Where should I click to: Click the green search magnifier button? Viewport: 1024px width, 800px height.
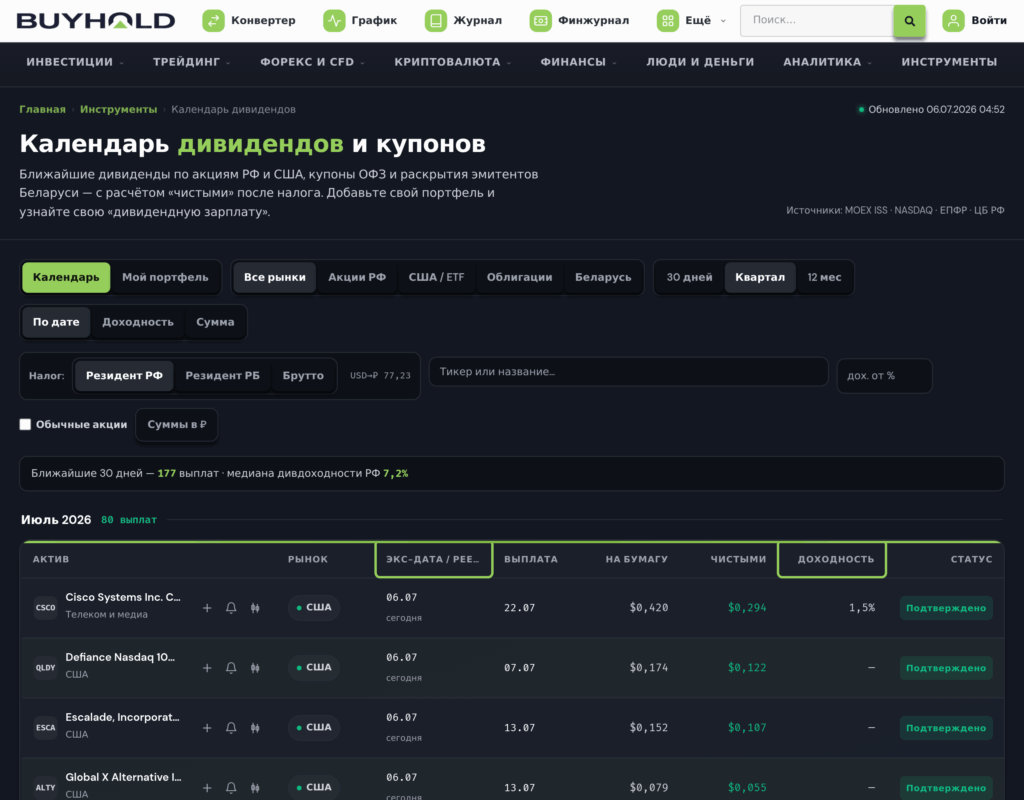coord(909,21)
